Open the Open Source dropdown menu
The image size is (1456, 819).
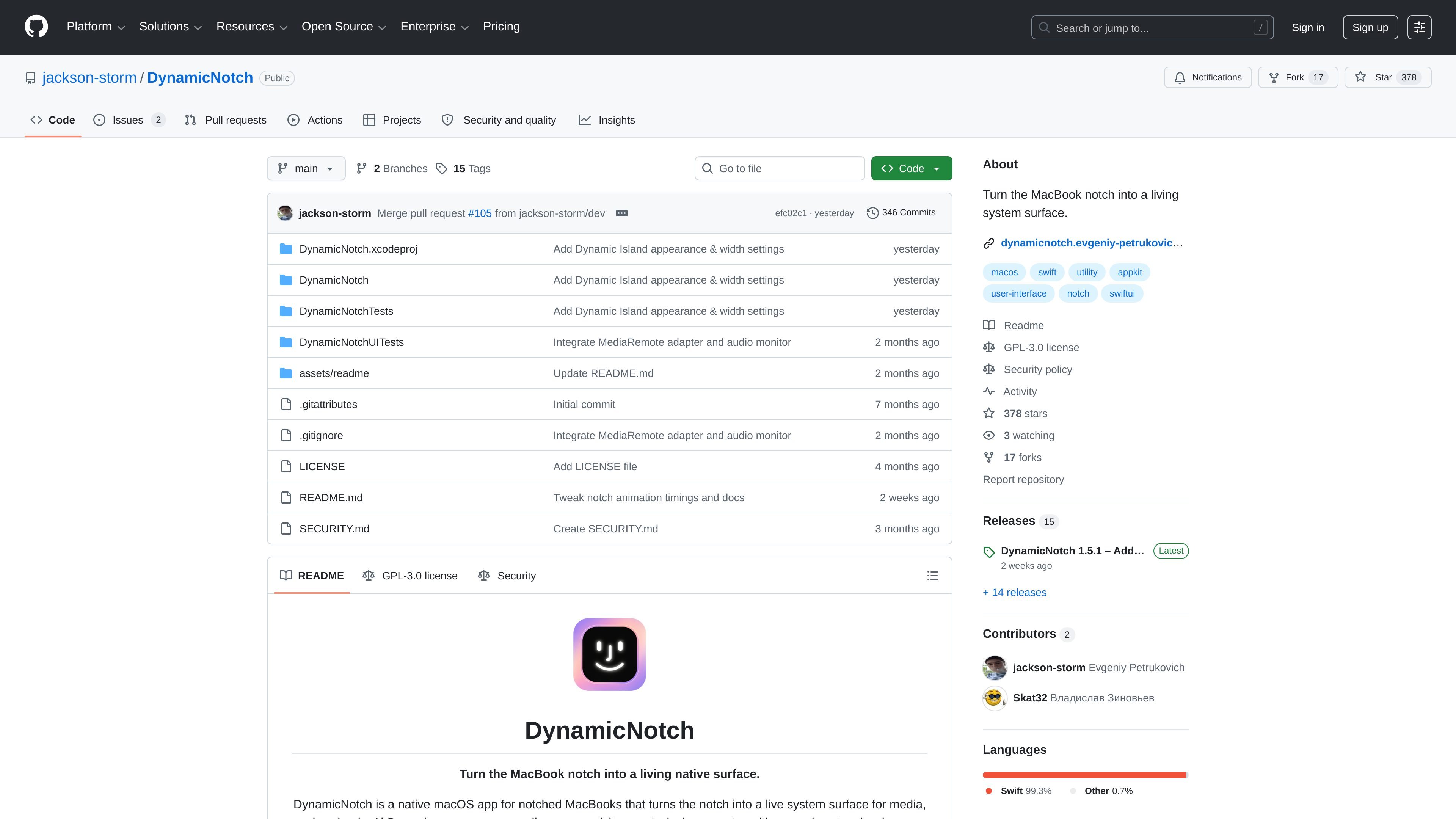[x=344, y=27]
